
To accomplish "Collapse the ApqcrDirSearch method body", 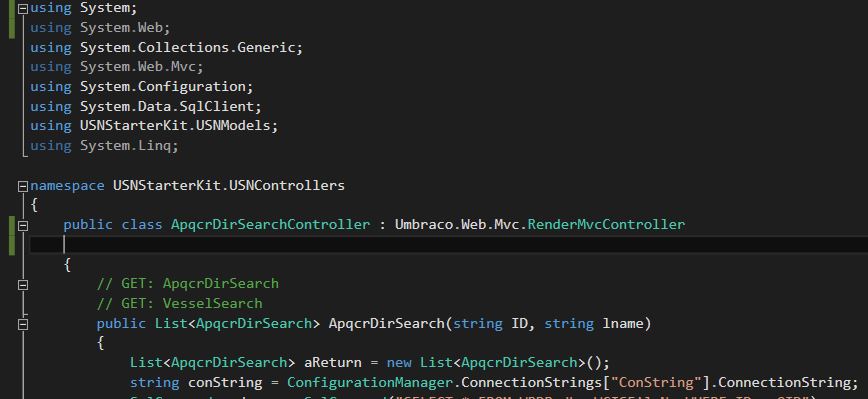I will 23,324.
